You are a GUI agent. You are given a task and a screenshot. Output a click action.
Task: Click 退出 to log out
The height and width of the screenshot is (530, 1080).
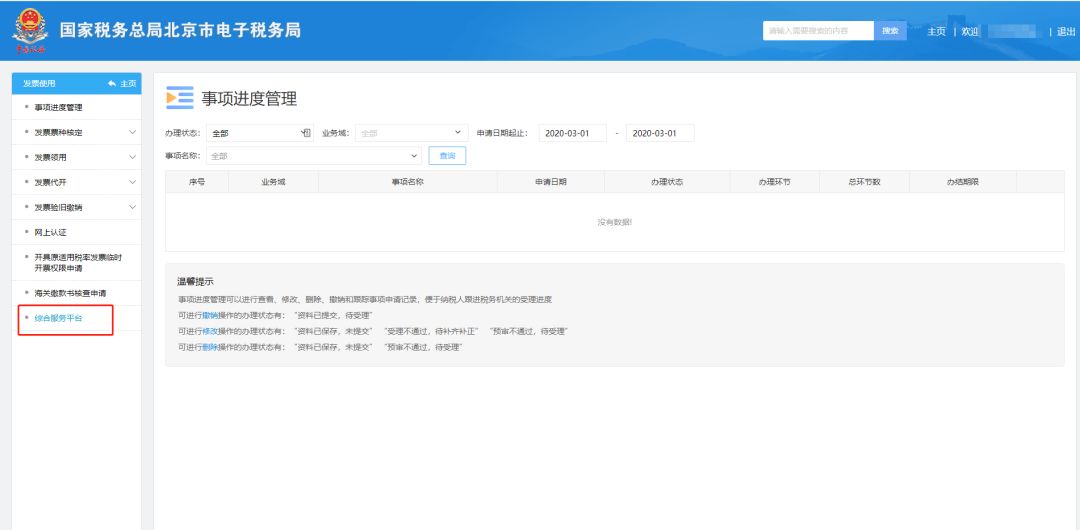tap(1066, 32)
